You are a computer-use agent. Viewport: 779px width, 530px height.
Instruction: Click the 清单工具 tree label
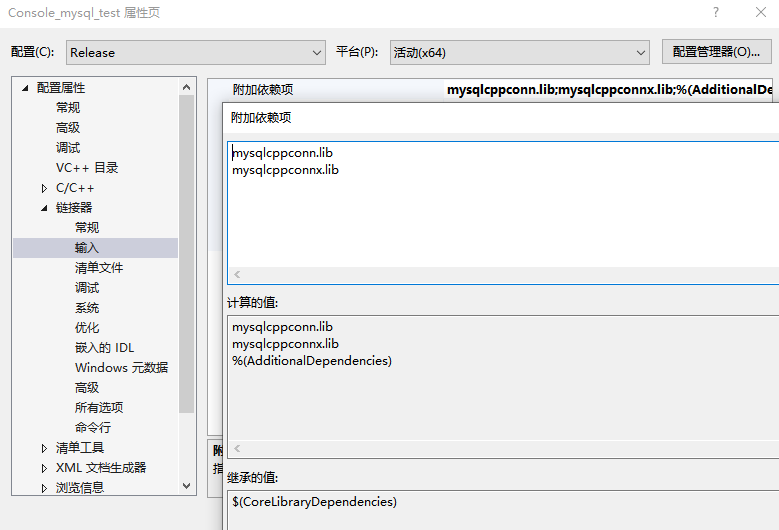pyautogui.click(x=80, y=448)
